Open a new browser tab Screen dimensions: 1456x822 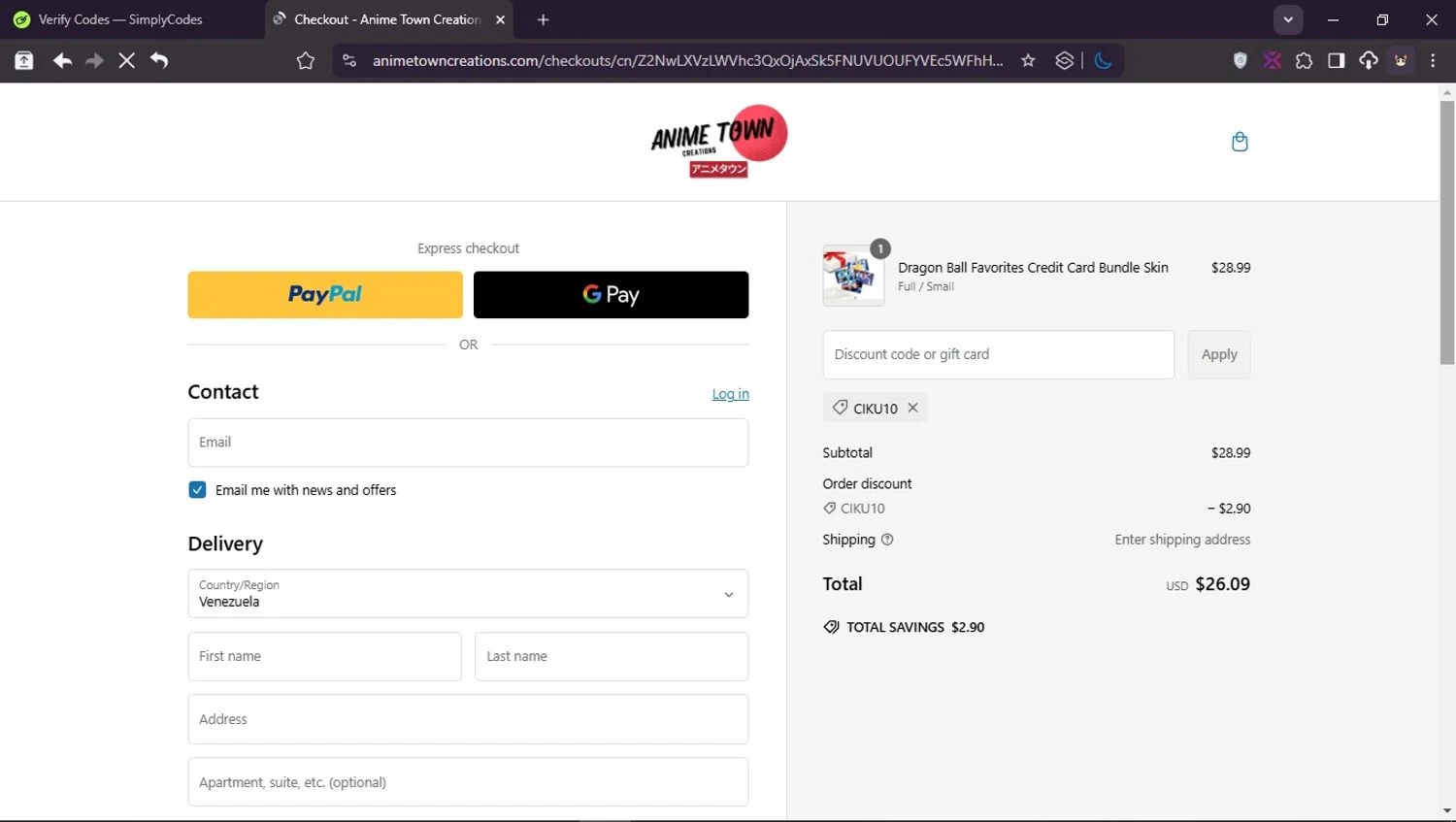(x=543, y=19)
